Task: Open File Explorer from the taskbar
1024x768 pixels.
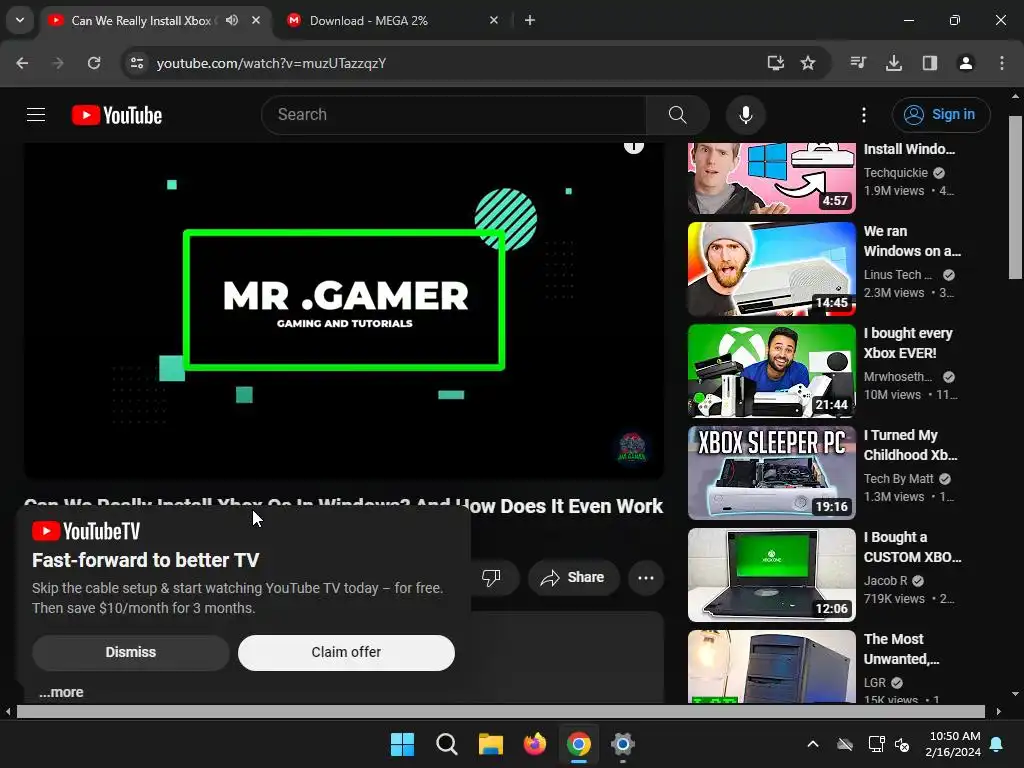Action: coord(490,744)
